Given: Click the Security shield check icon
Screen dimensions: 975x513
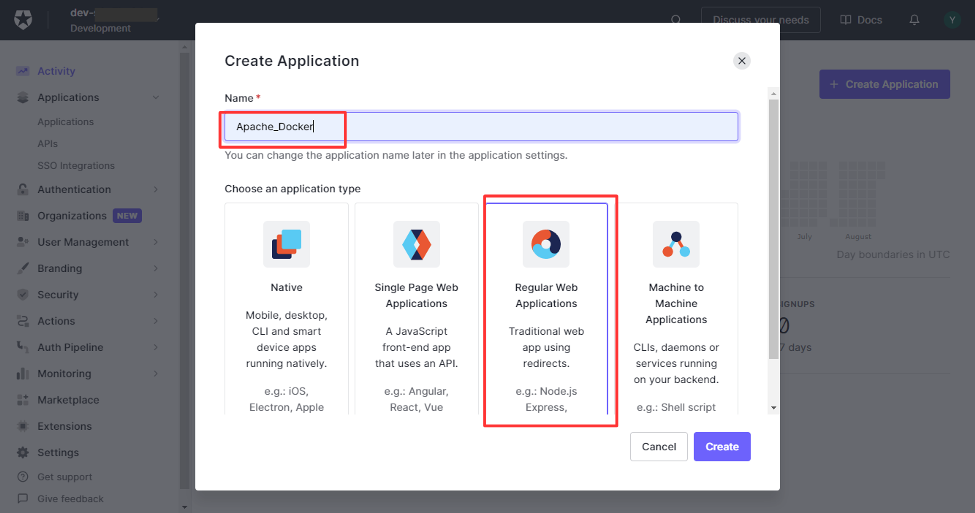Looking at the screenshot, I should click(23, 295).
